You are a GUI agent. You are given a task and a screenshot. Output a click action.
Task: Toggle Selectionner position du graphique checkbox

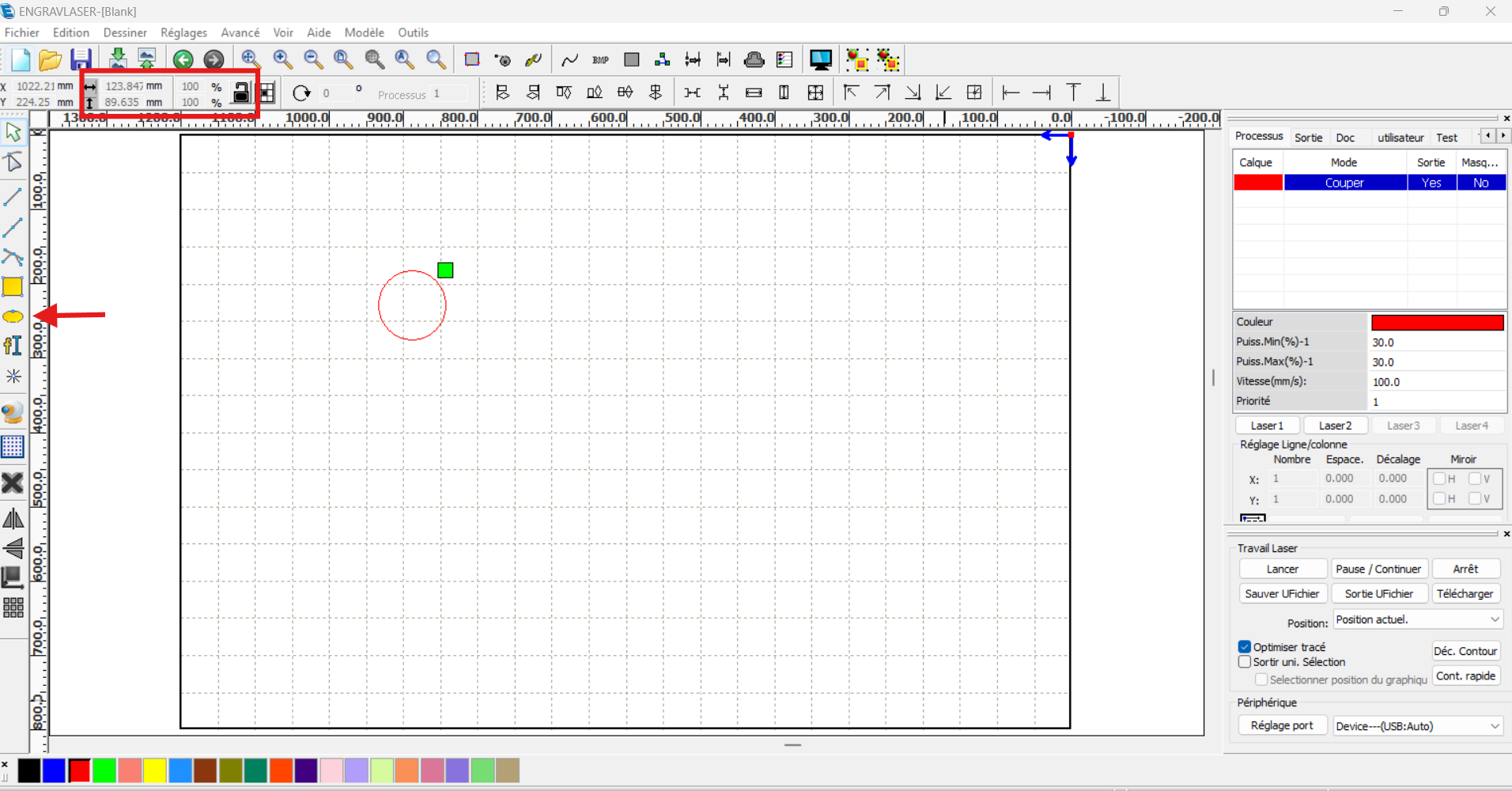click(x=1261, y=679)
